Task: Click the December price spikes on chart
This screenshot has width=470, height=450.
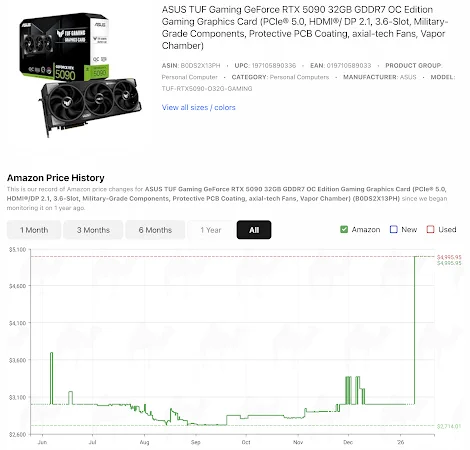Action: point(355,390)
